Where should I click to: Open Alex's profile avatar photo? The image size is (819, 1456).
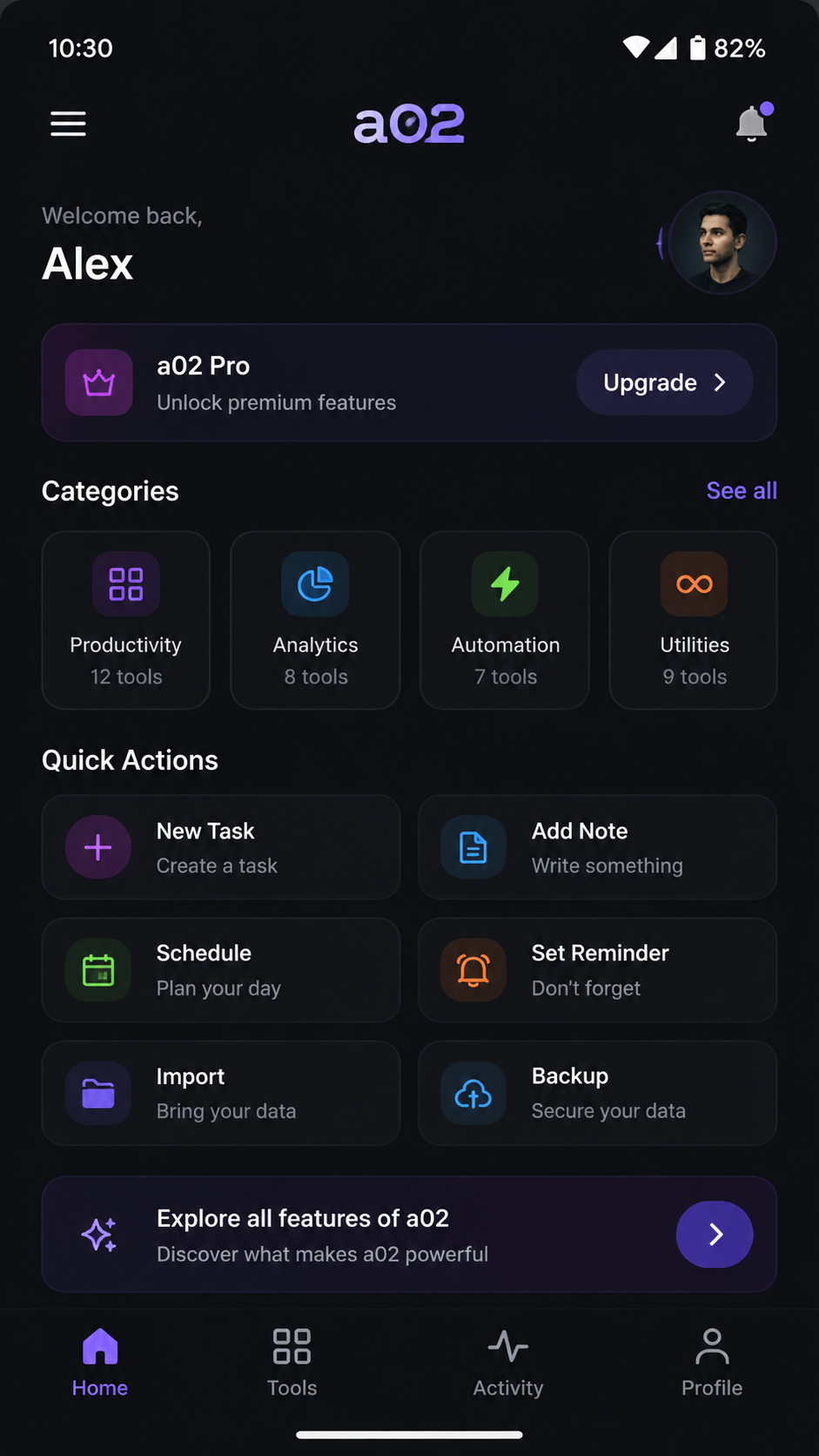(722, 243)
